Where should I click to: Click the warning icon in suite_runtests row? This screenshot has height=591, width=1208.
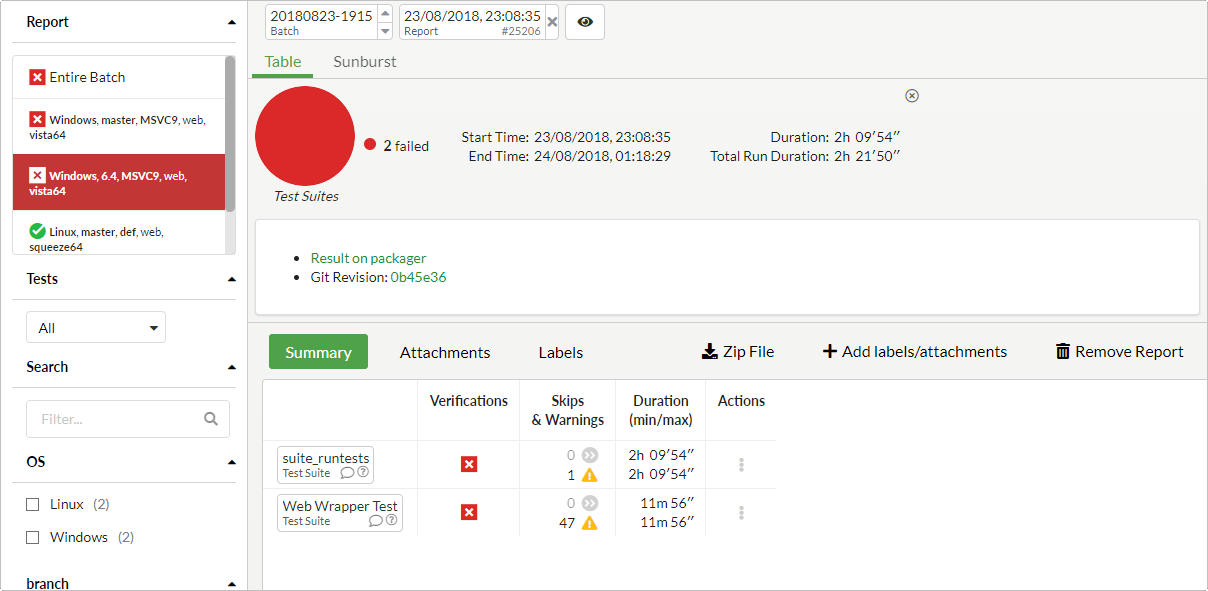point(590,475)
